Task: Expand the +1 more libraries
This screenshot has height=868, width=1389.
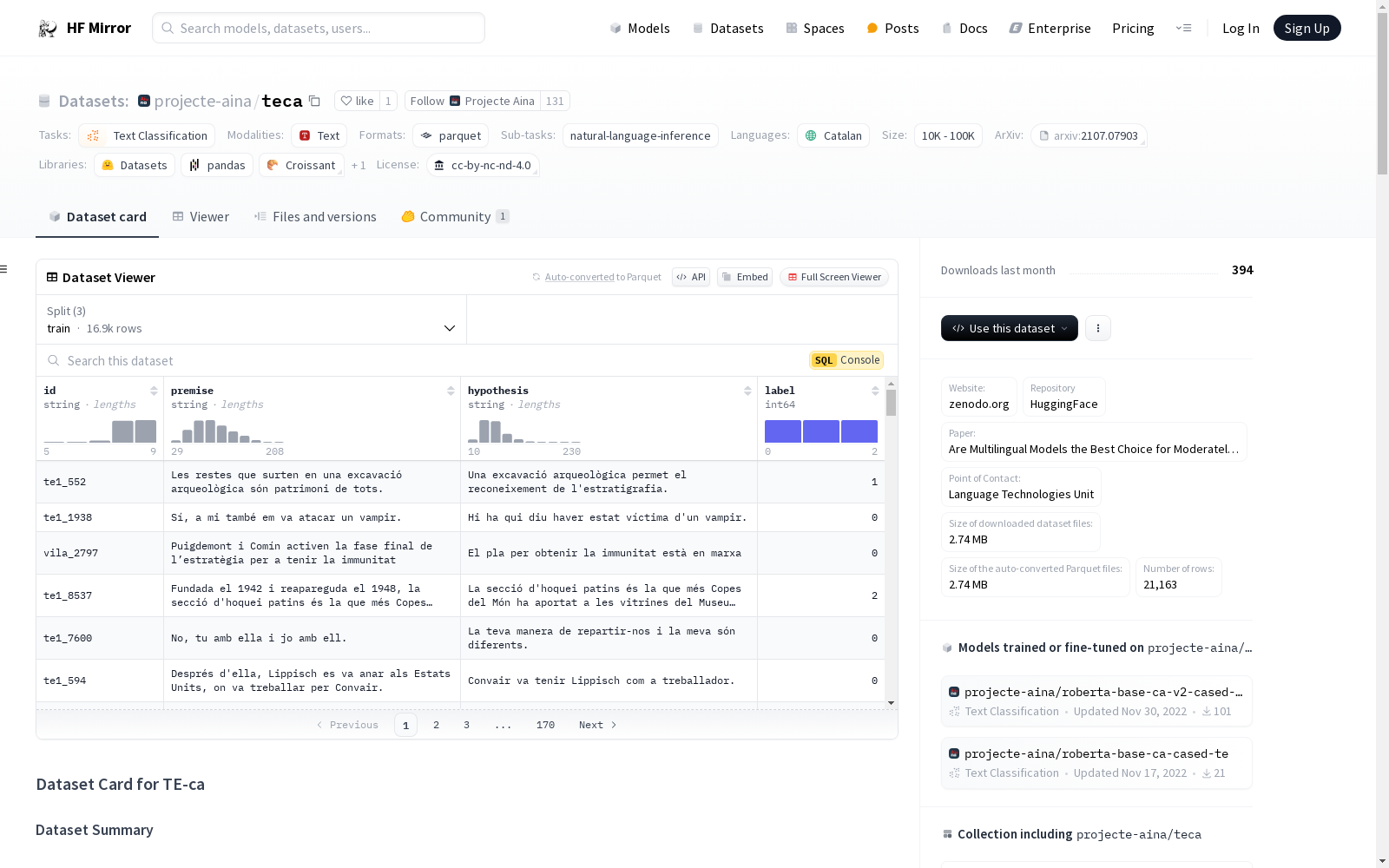Action: point(359,165)
